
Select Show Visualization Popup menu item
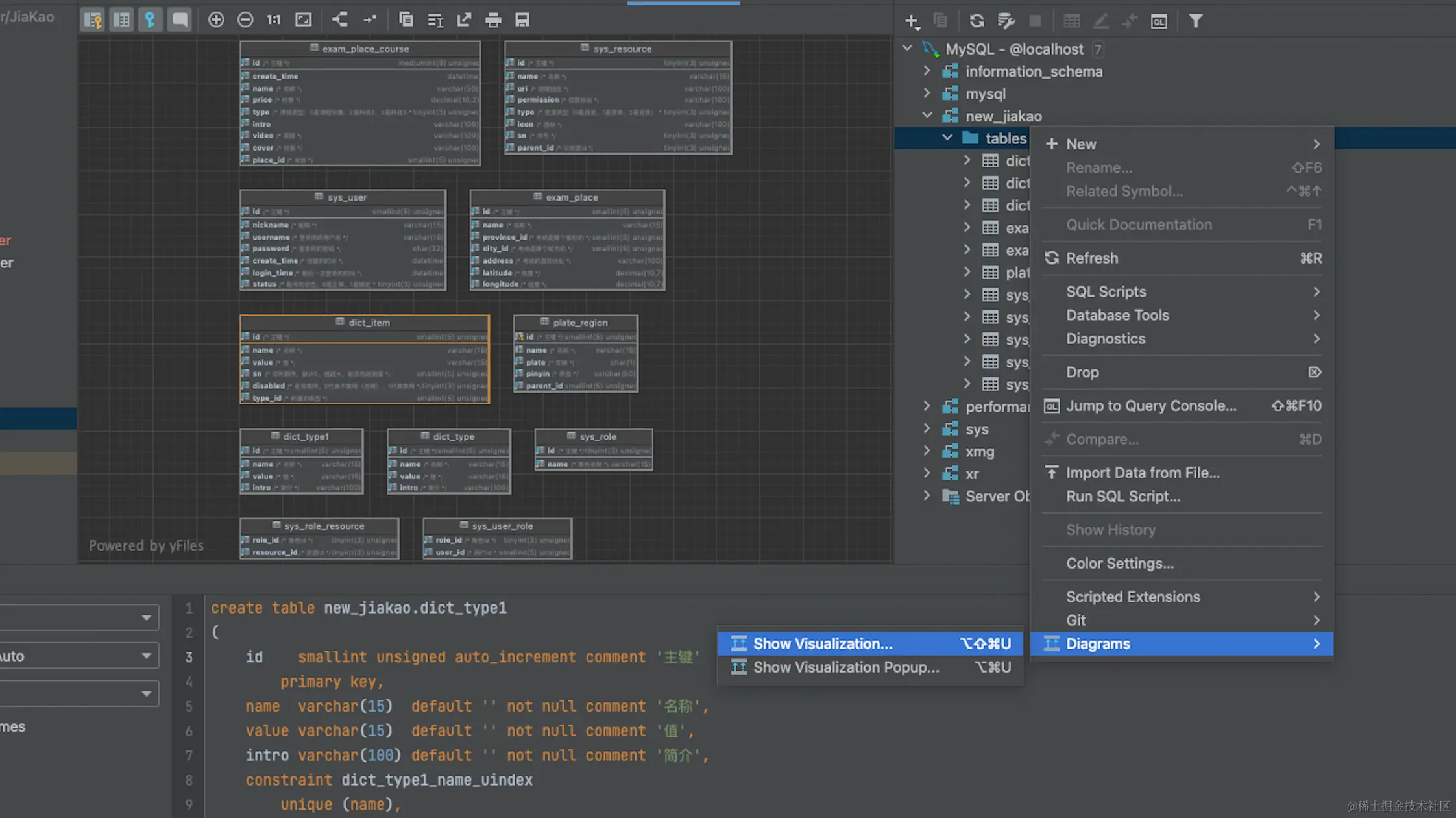point(846,667)
